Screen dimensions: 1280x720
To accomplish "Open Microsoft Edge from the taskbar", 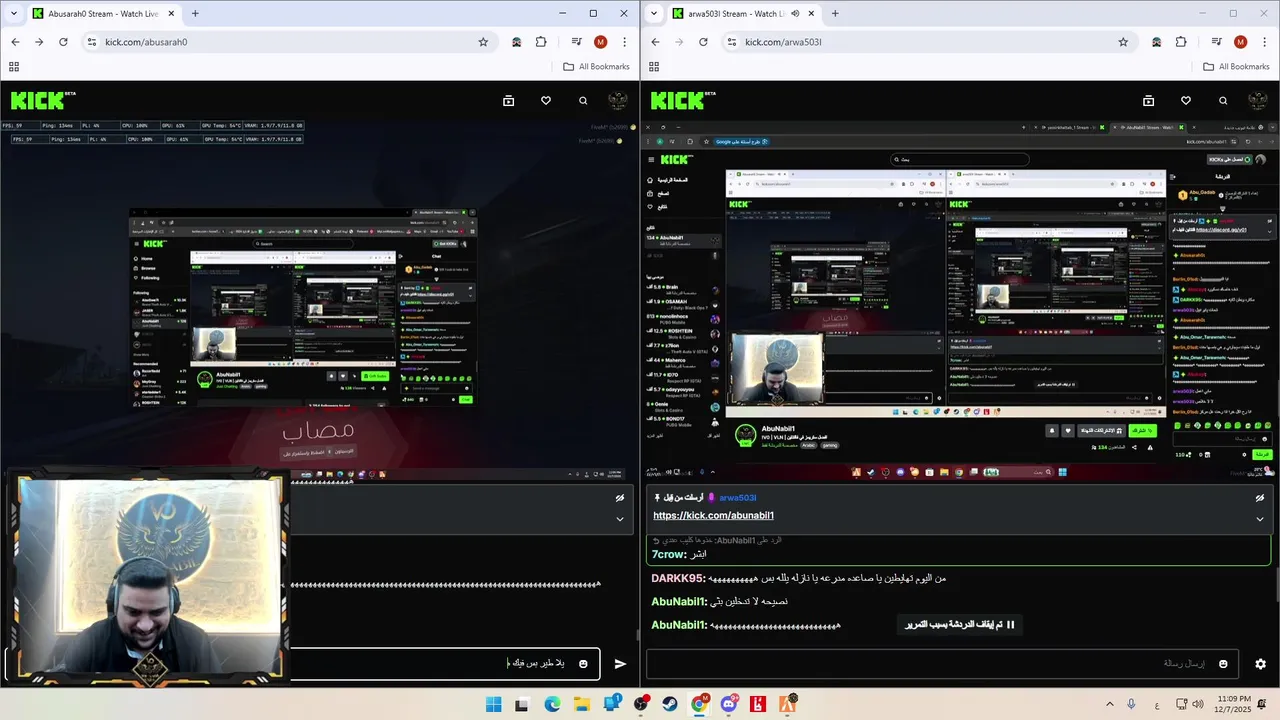I will coord(552,704).
